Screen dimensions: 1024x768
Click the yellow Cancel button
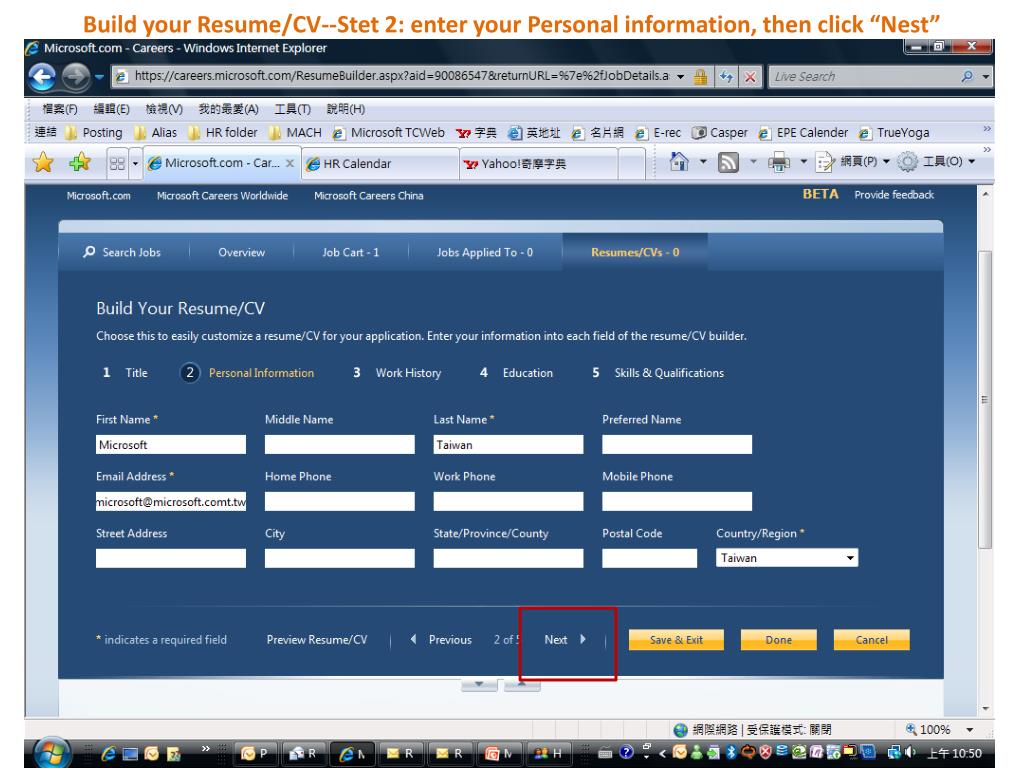tap(871, 640)
